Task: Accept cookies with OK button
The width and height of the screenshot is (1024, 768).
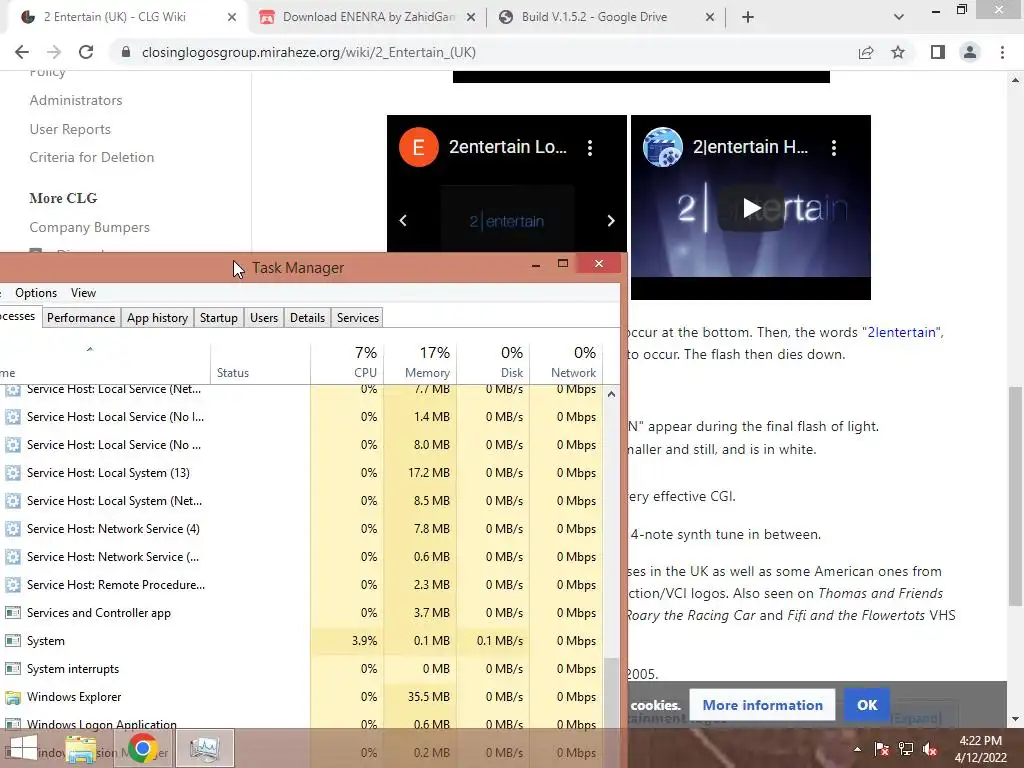Action: [867, 705]
